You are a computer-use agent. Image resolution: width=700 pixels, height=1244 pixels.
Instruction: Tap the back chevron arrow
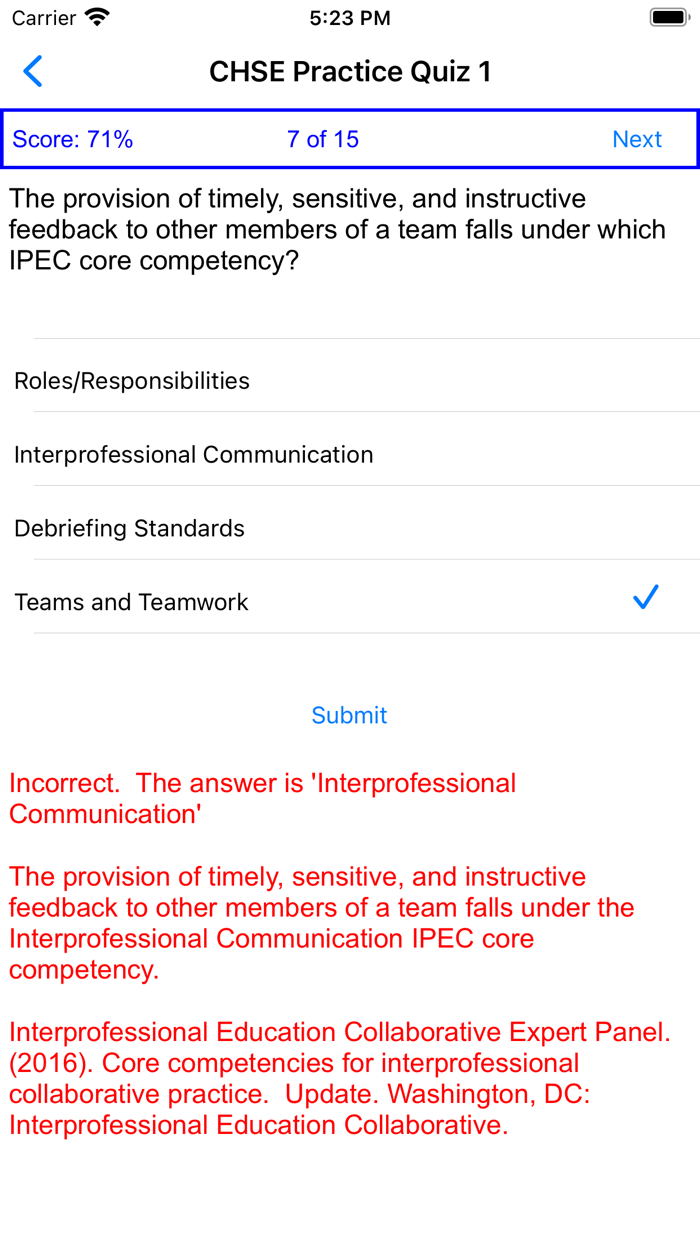coord(33,72)
